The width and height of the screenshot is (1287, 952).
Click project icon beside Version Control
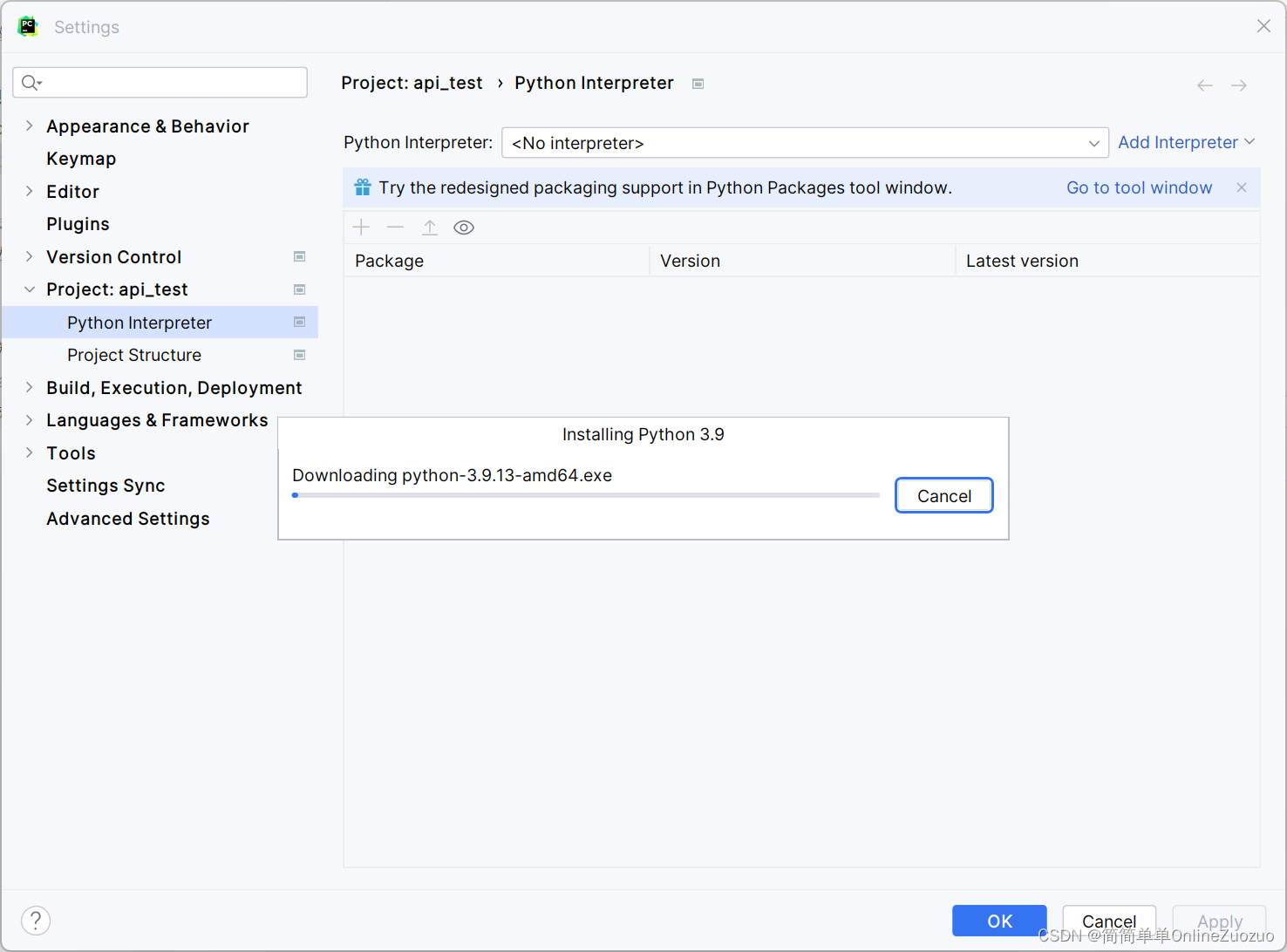point(299,256)
